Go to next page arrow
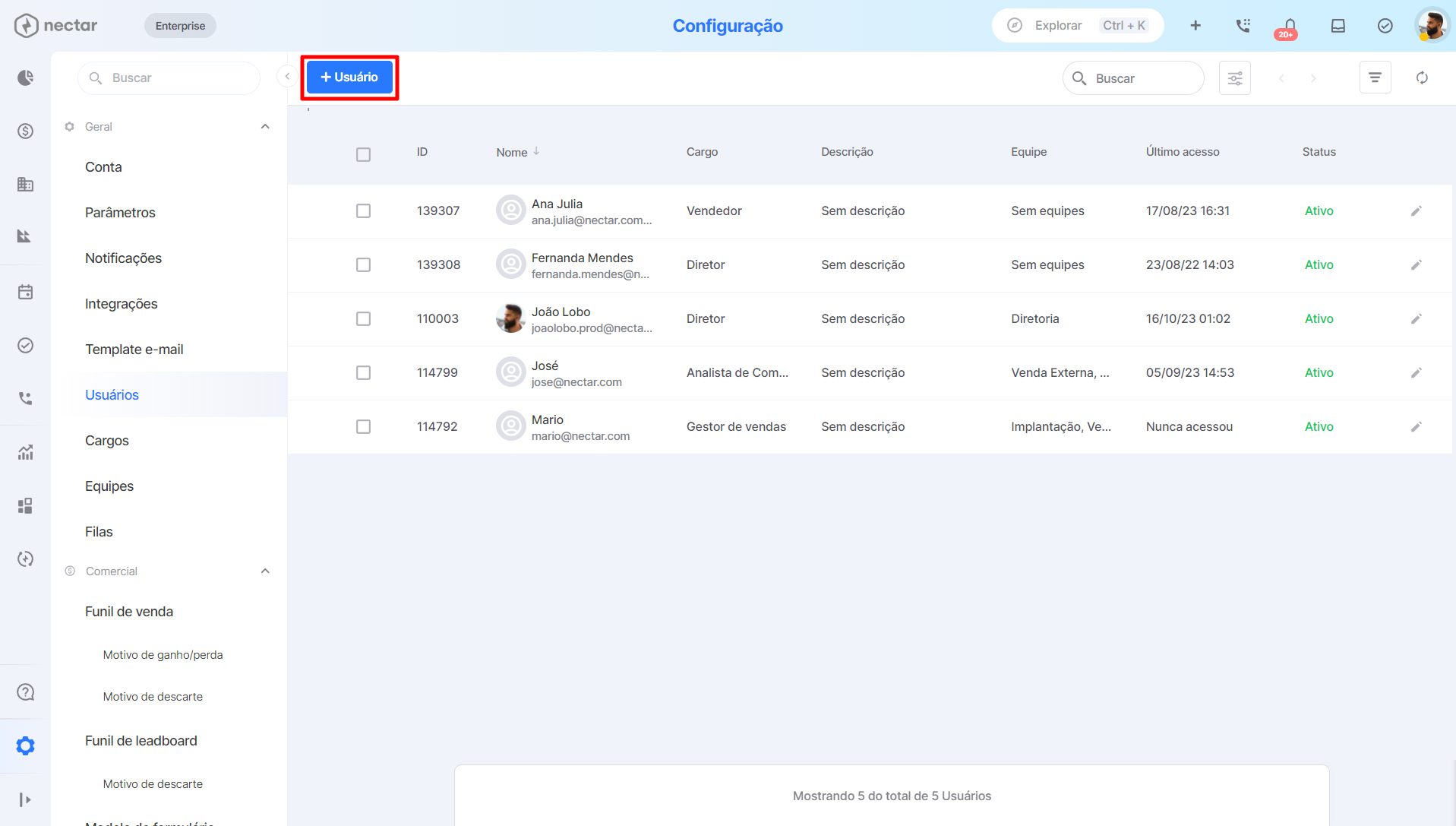Screen dimensions: 1456x826 (1313, 78)
